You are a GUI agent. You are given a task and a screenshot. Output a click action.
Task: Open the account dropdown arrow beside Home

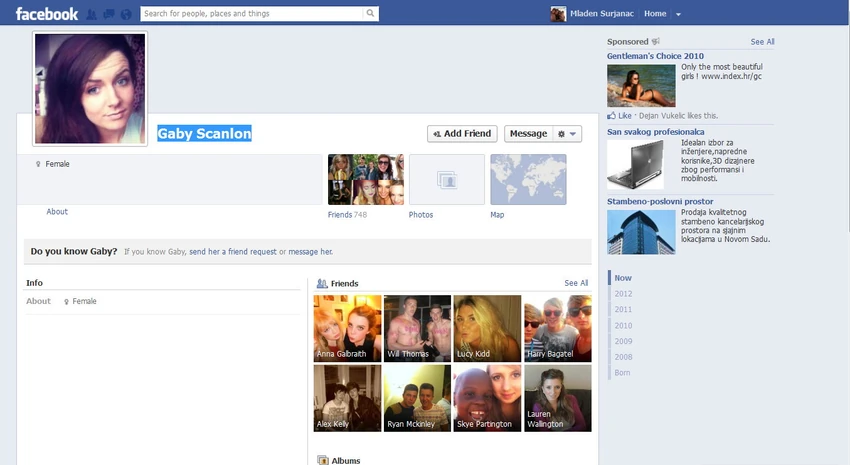point(678,14)
